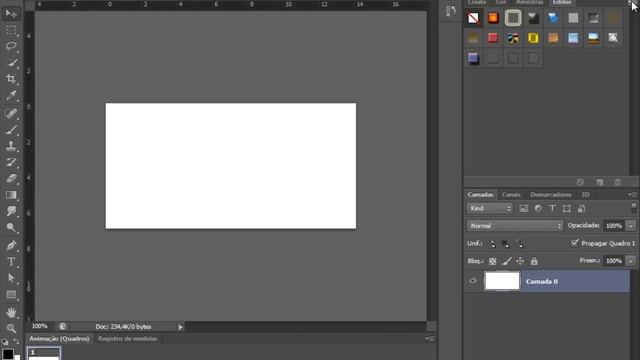Switch to the Demarcadores tab
Viewport: 640px width, 360px height.
pos(551,195)
